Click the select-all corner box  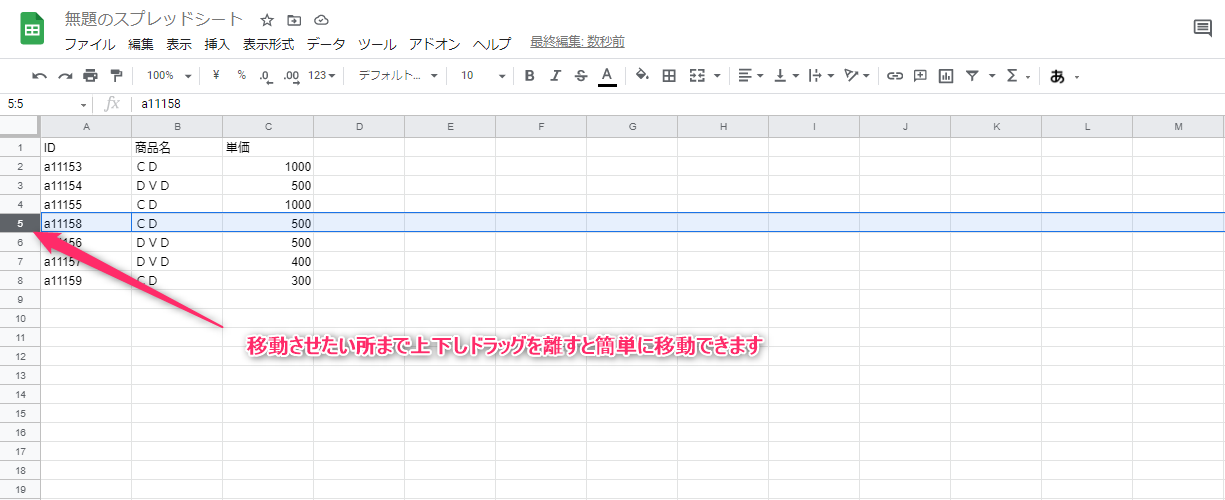(x=20, y=126)
